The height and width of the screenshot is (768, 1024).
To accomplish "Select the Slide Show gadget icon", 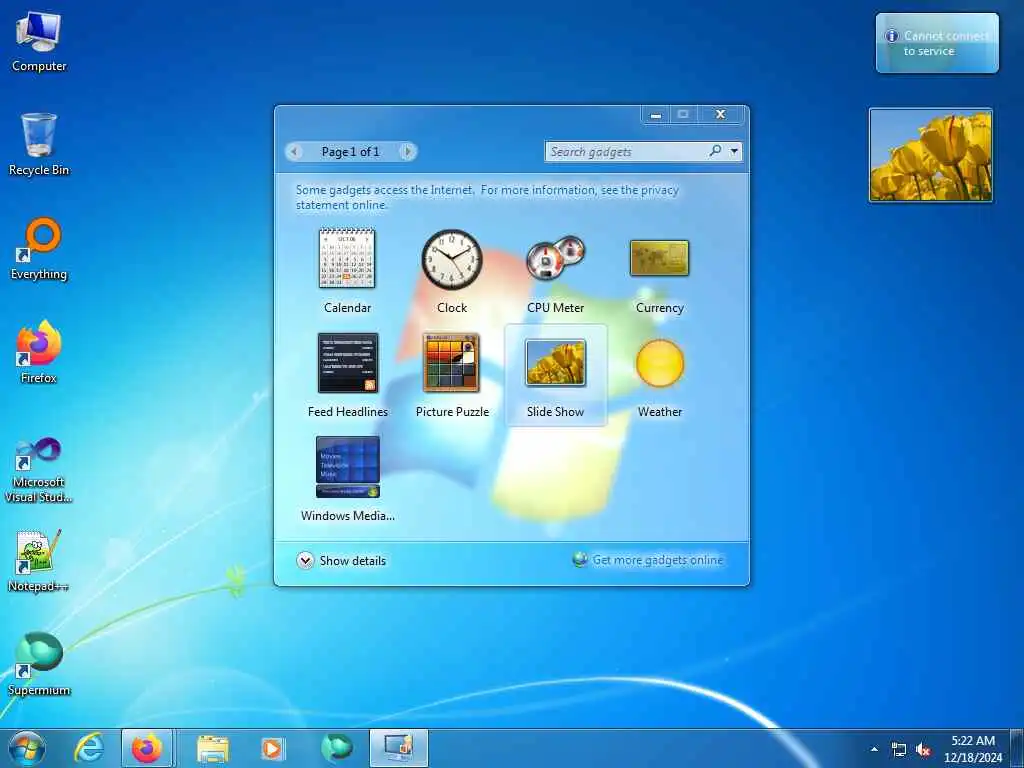I will (x=556, y=362).
